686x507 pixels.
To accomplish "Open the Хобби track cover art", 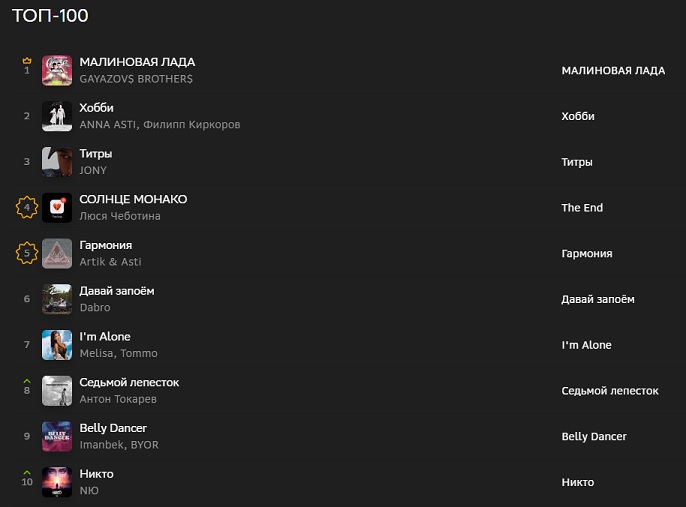I will tap(57, 116).
